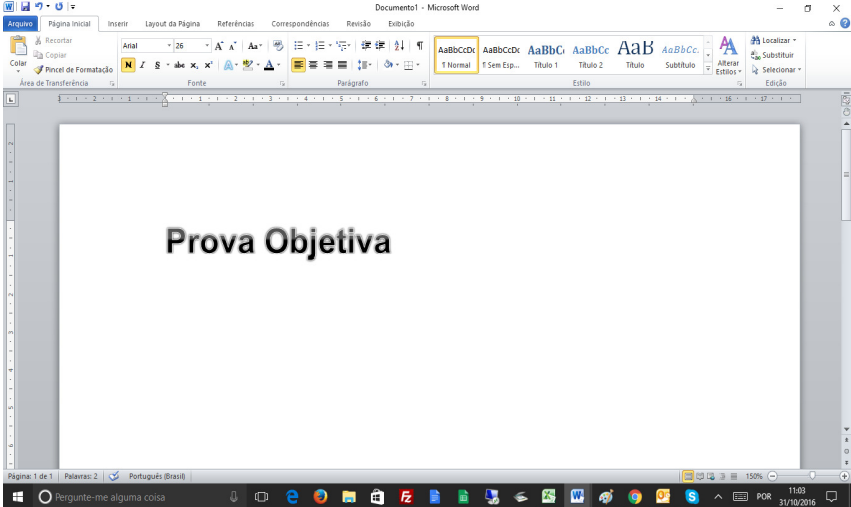Image resolution: width=851 pixels, height=507 pixels.
Task: Open Change Case (Aa) dropdown
Action: tap(255, 46)
